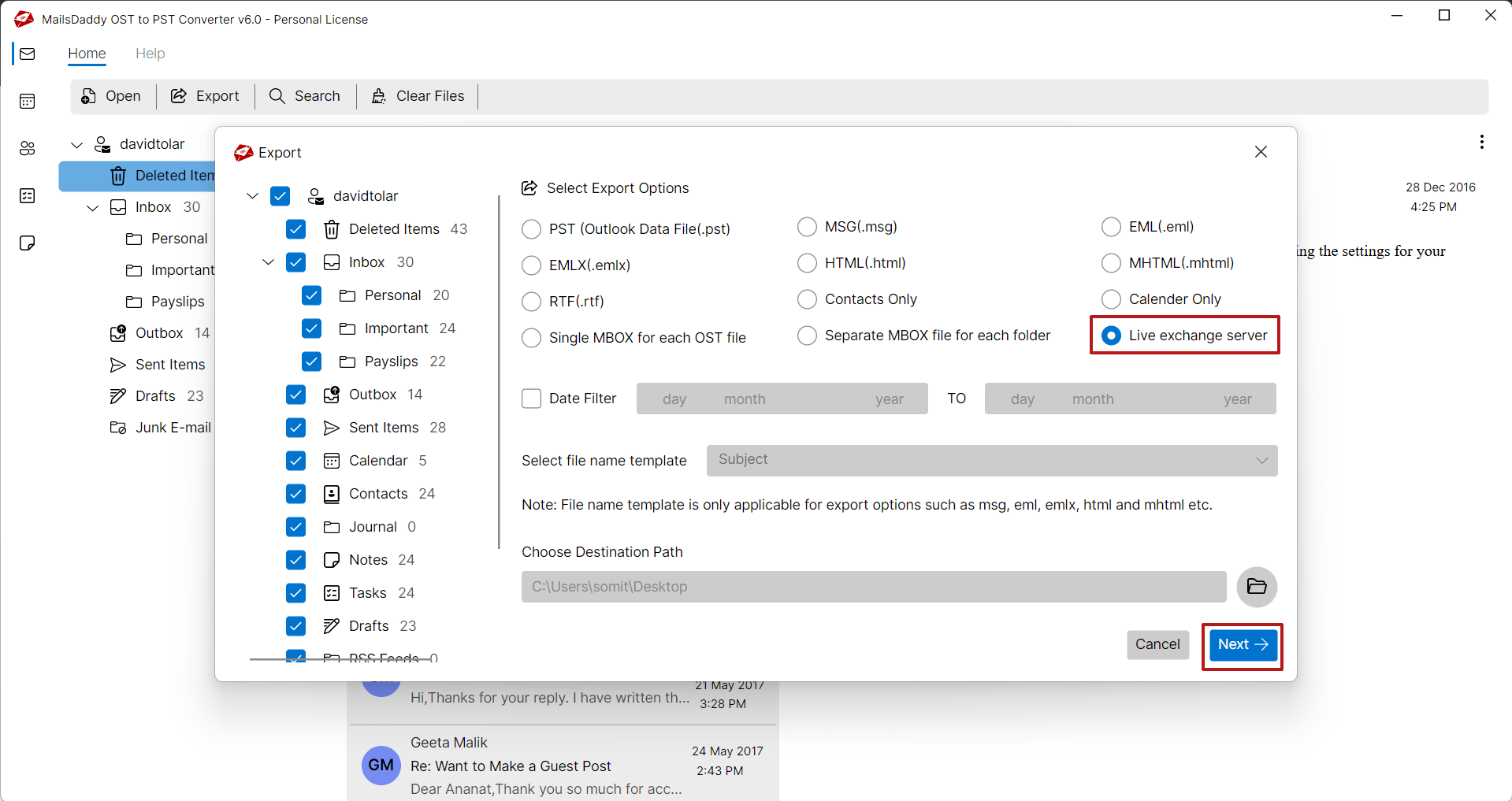Uncheck Sent Items checkbox
The height and width of the screenshot is (801, 1512).
pos(296,428)
